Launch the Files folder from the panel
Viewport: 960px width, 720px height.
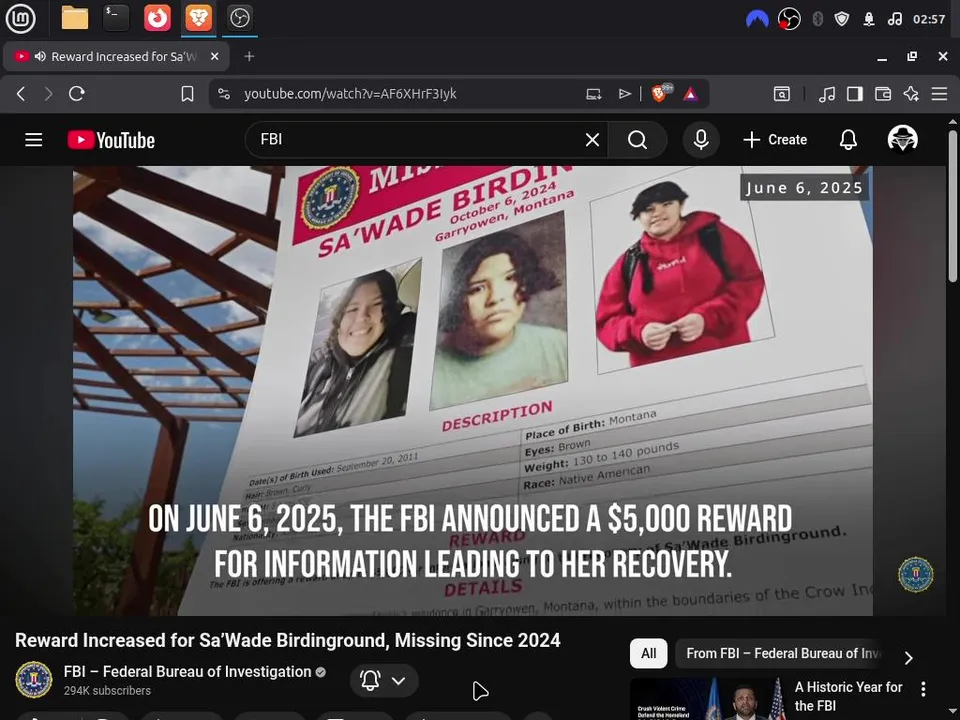[x=75, y=18]
